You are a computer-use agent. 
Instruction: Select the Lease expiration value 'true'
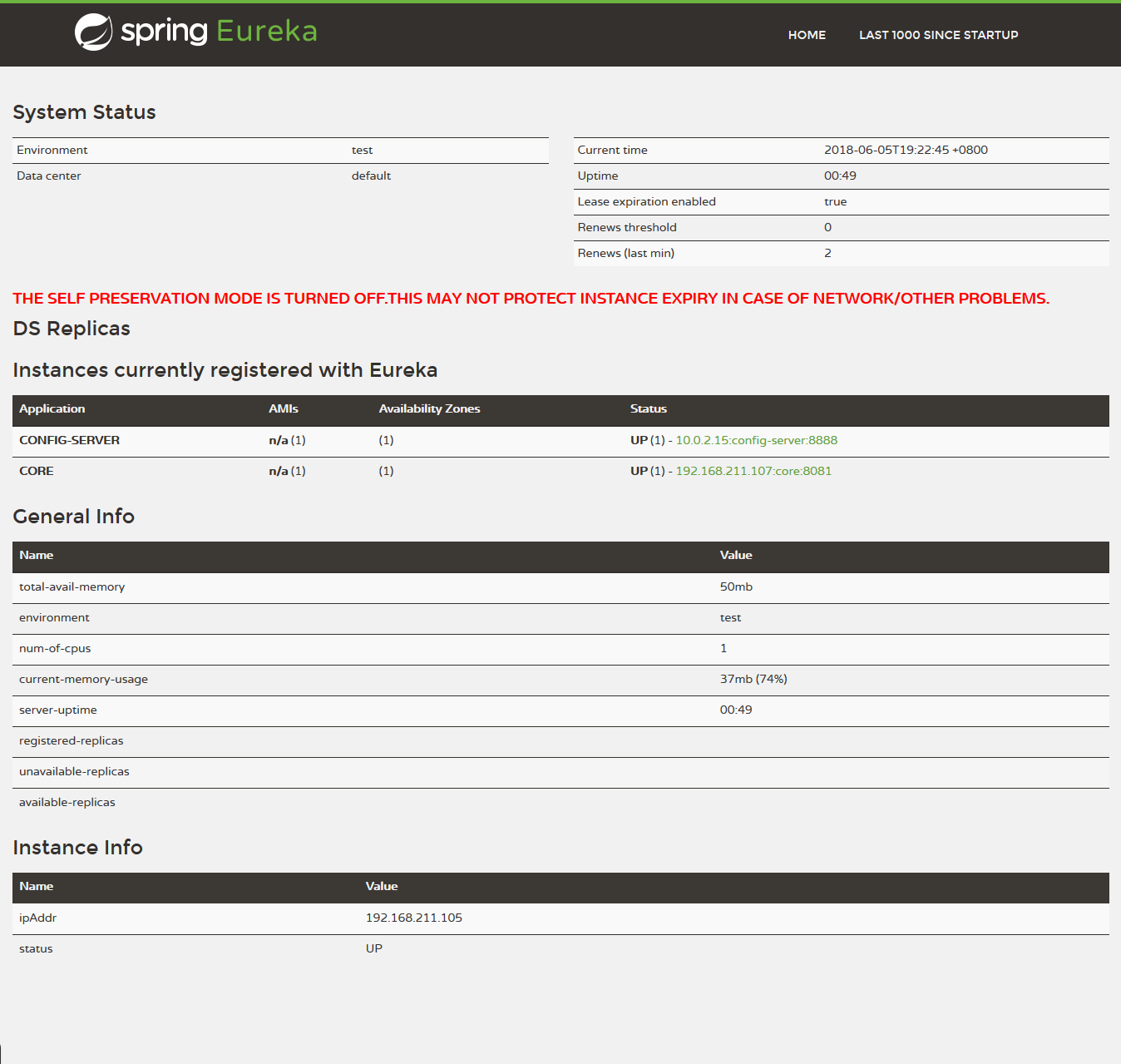(835, 201)
